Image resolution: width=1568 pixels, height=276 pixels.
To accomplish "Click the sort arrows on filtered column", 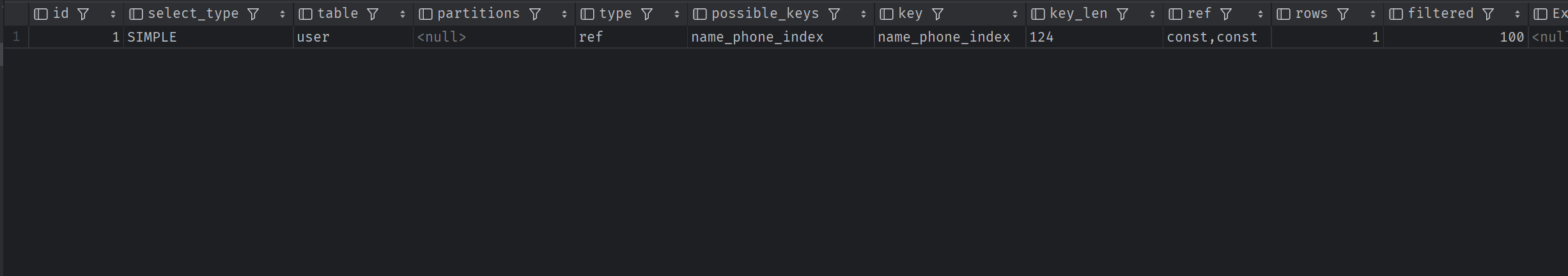I will pyautogui.click(x=1518, y=14).
